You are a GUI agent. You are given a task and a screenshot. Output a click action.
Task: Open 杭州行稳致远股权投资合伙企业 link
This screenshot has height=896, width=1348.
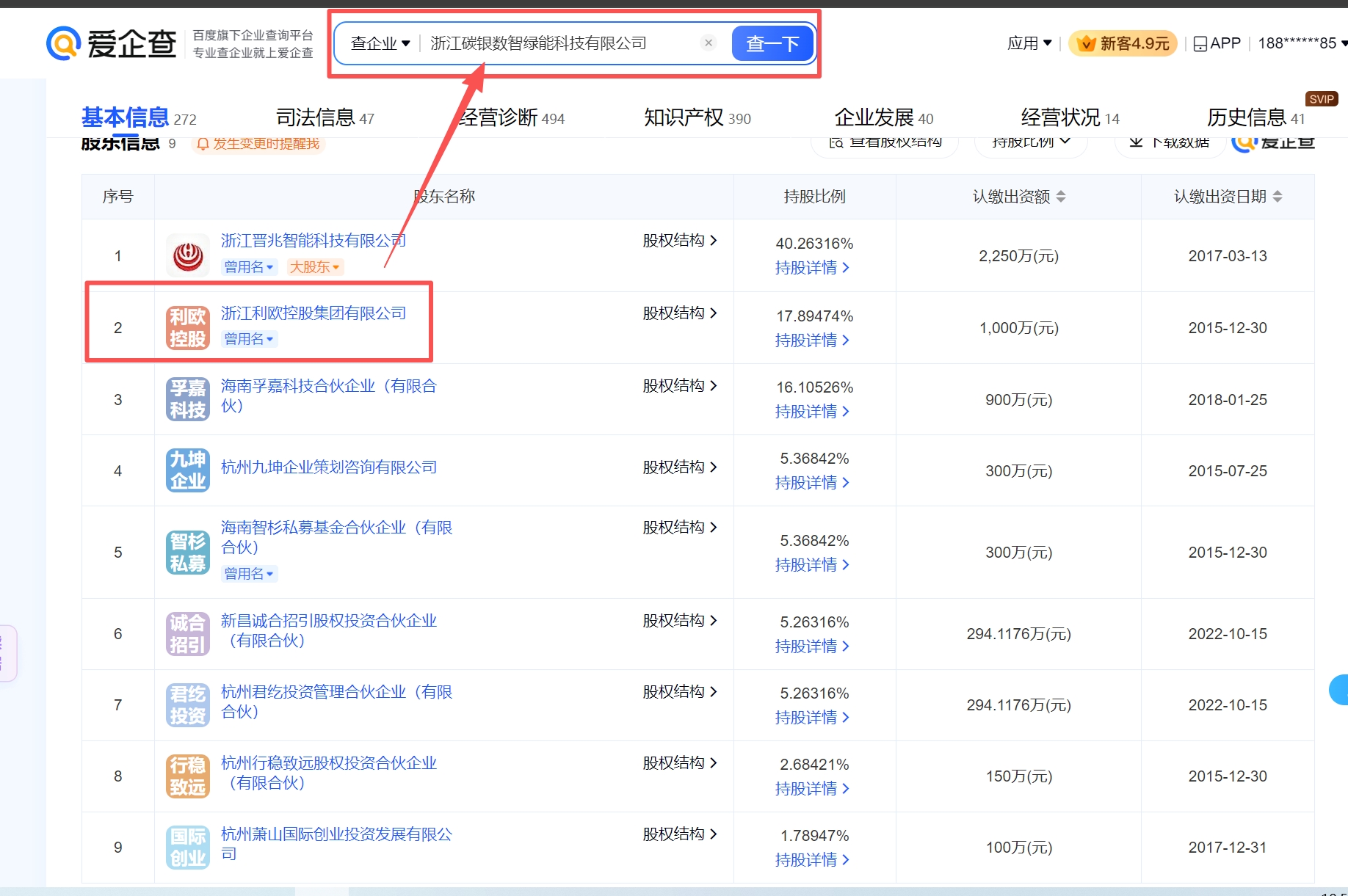click(x=329, y=773)
